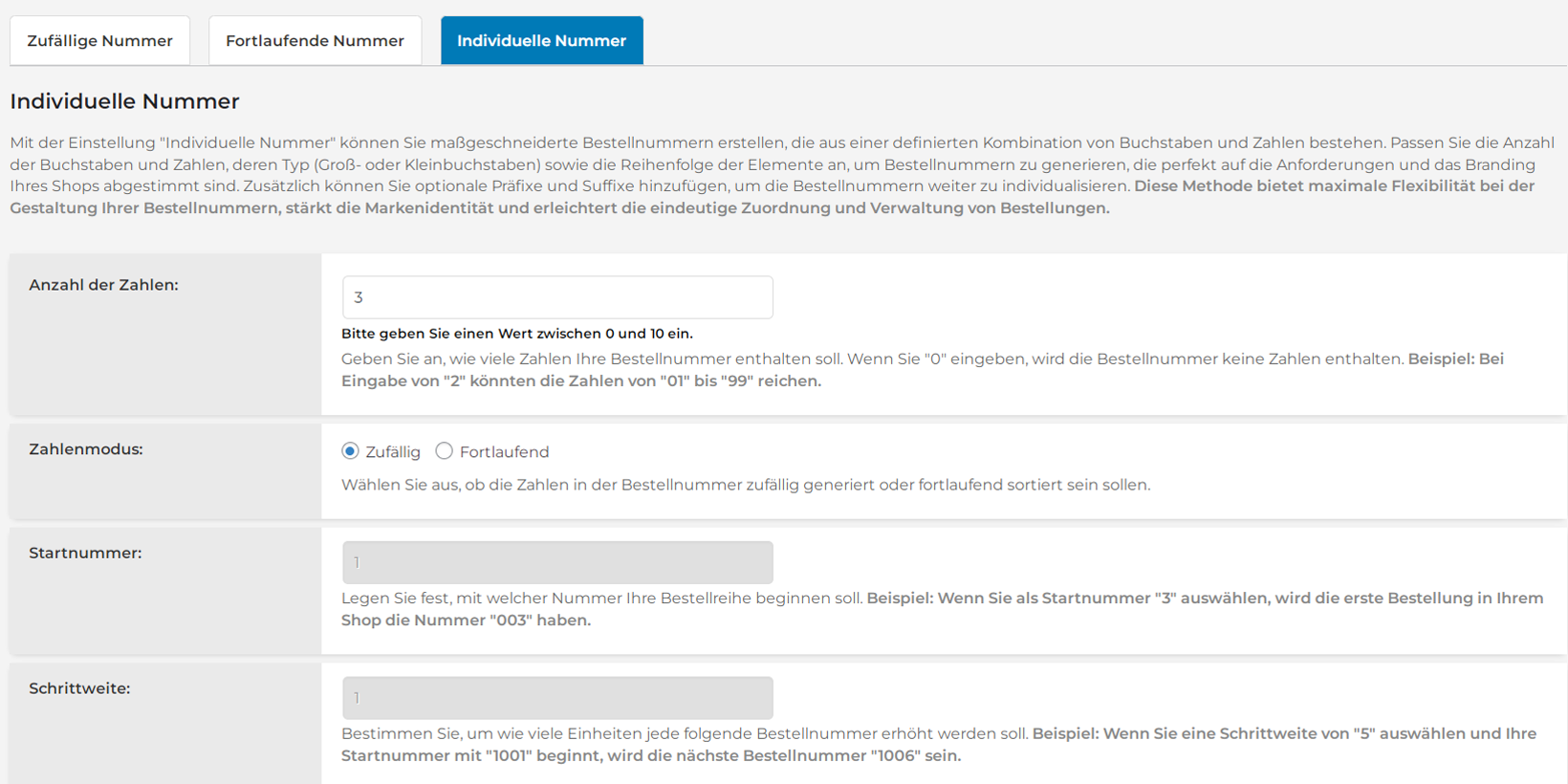Click the Schrittweite label
Viewport: 1568px width, 784px height.
click(x=79, y=688)
